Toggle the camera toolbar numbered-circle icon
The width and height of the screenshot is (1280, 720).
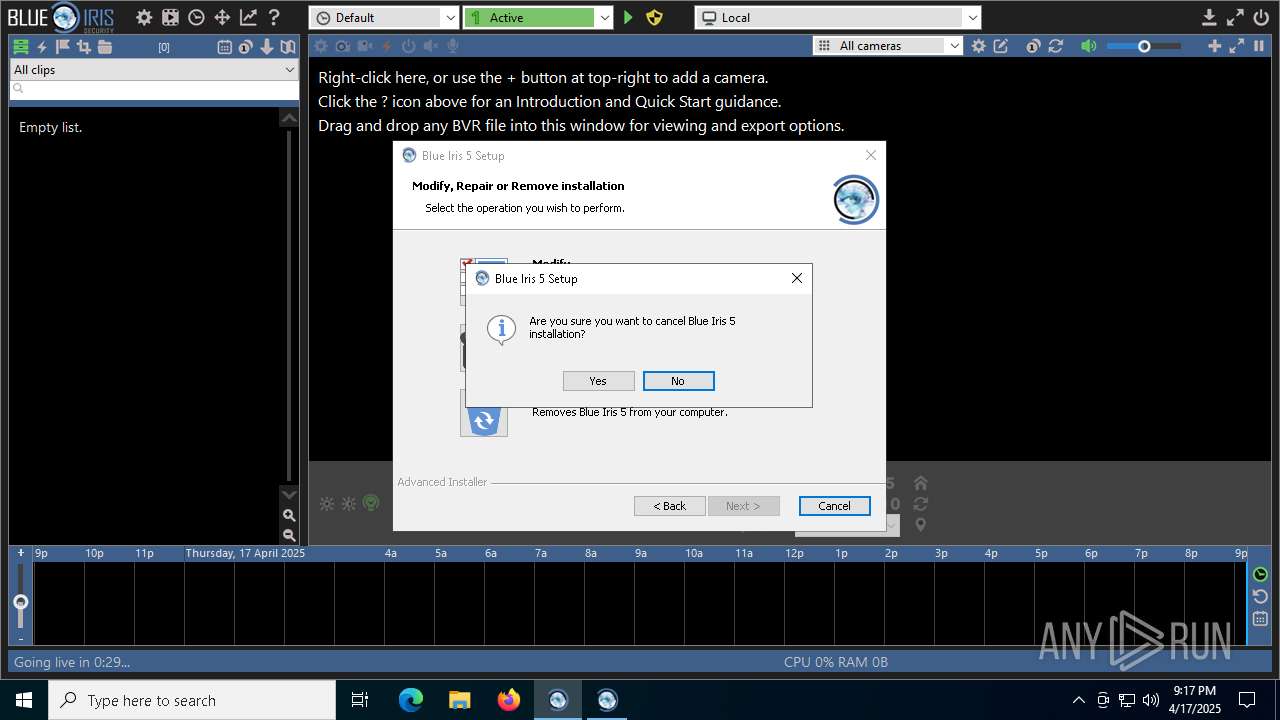click(x=1033, y=46)
